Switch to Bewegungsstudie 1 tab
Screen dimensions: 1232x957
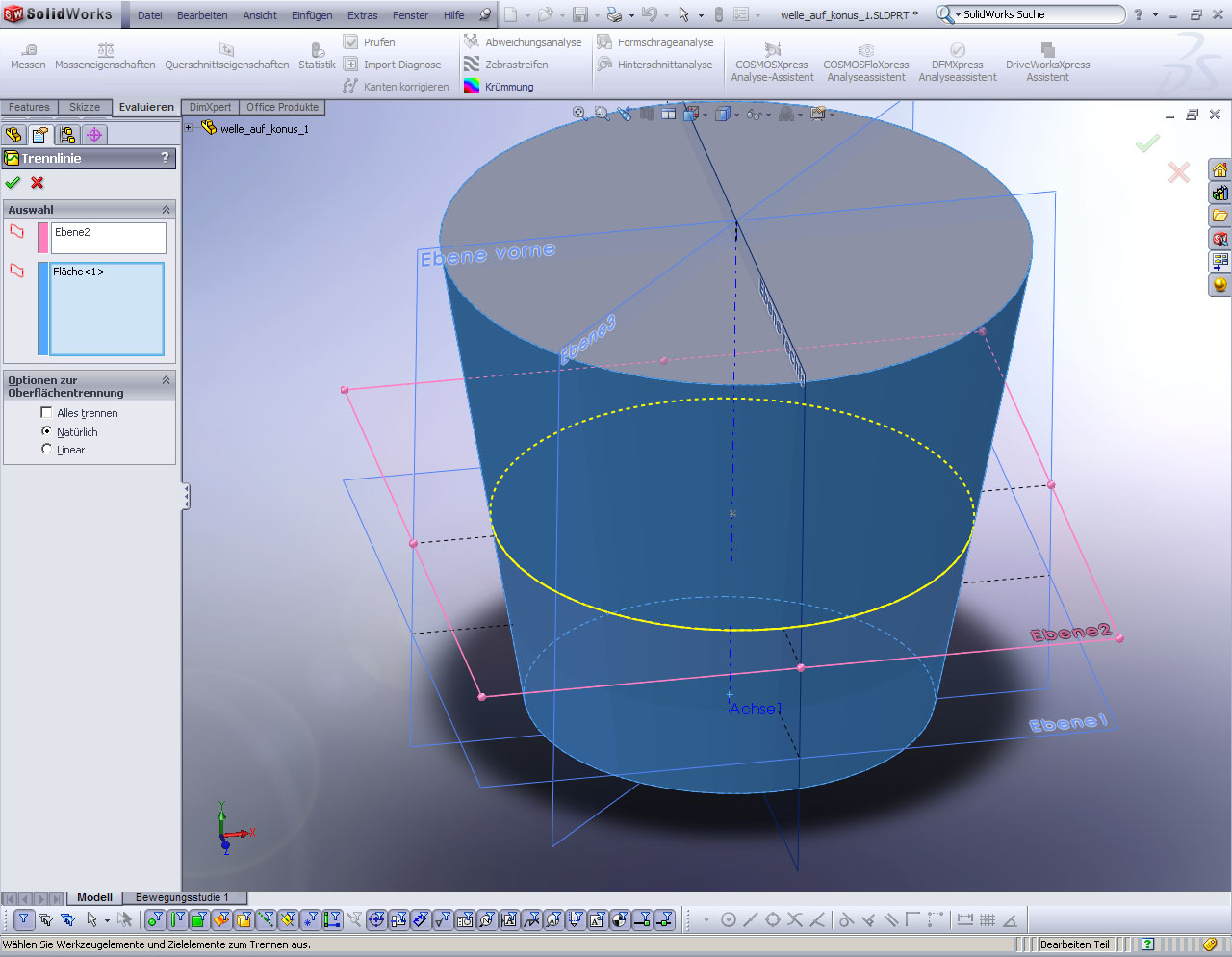click(x=182, y=897)
